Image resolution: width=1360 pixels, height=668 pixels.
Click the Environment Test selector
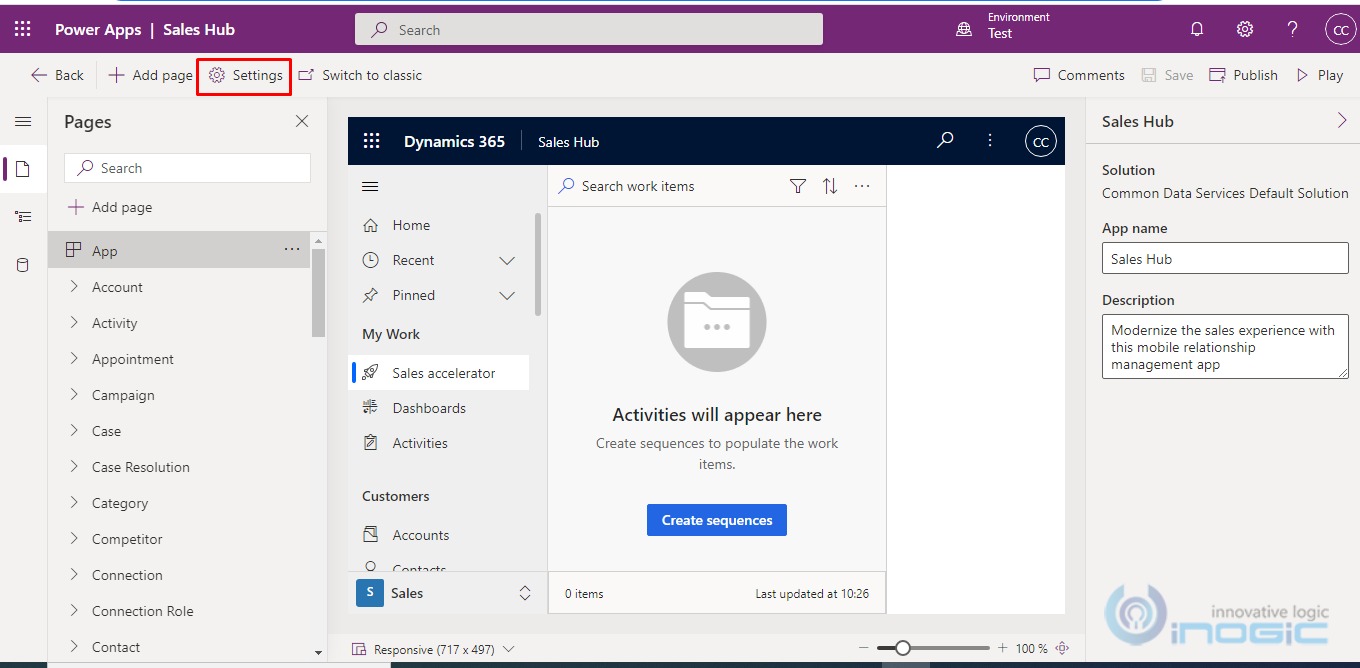coord(1003,26)
